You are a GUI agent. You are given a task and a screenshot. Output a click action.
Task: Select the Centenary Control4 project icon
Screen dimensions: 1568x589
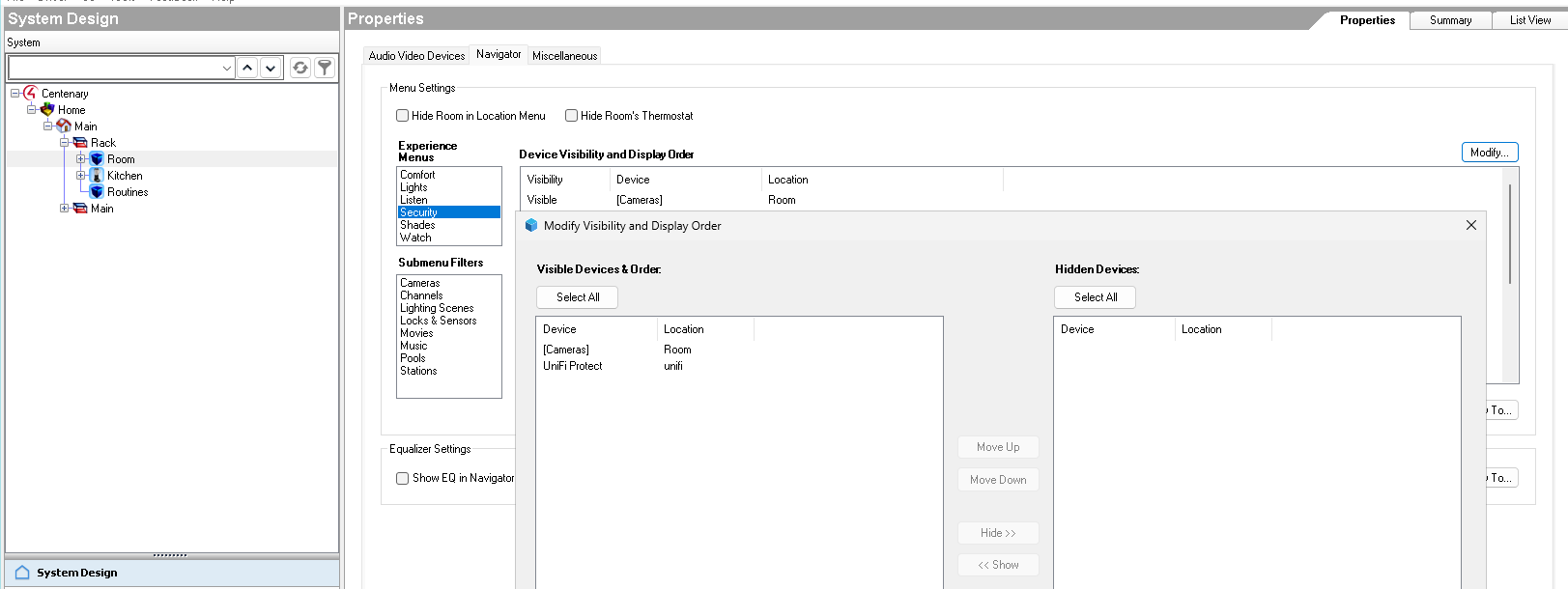coord(30,94)
